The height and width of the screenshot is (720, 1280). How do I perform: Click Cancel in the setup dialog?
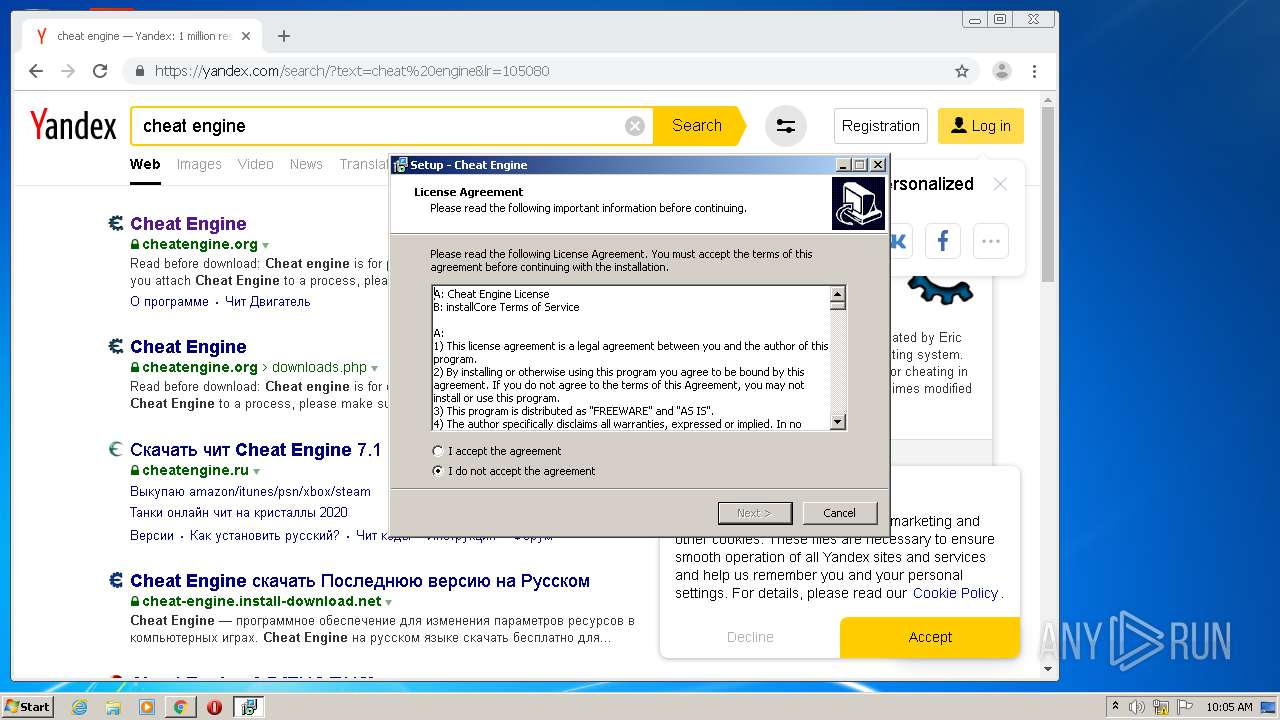point(839,513)
